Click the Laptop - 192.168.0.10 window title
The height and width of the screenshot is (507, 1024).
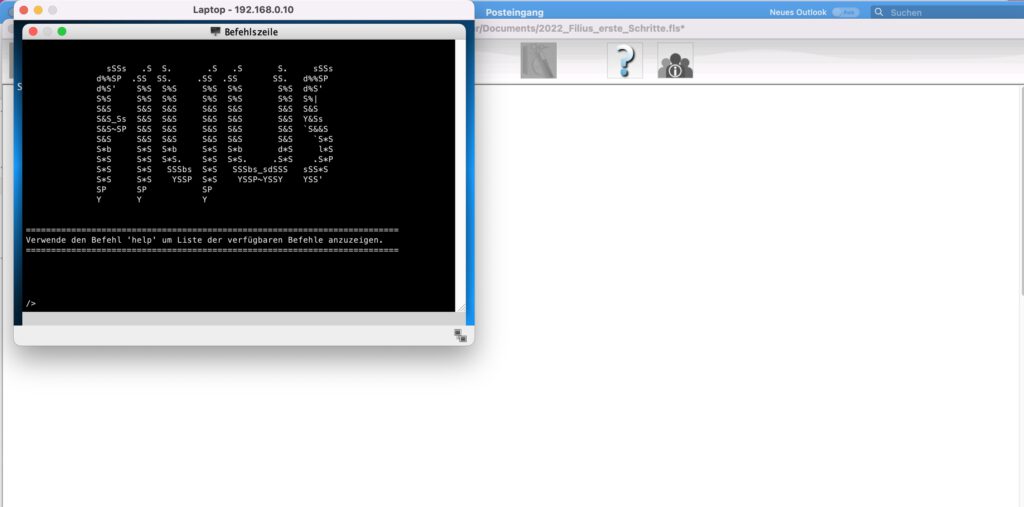pos(244,10)
